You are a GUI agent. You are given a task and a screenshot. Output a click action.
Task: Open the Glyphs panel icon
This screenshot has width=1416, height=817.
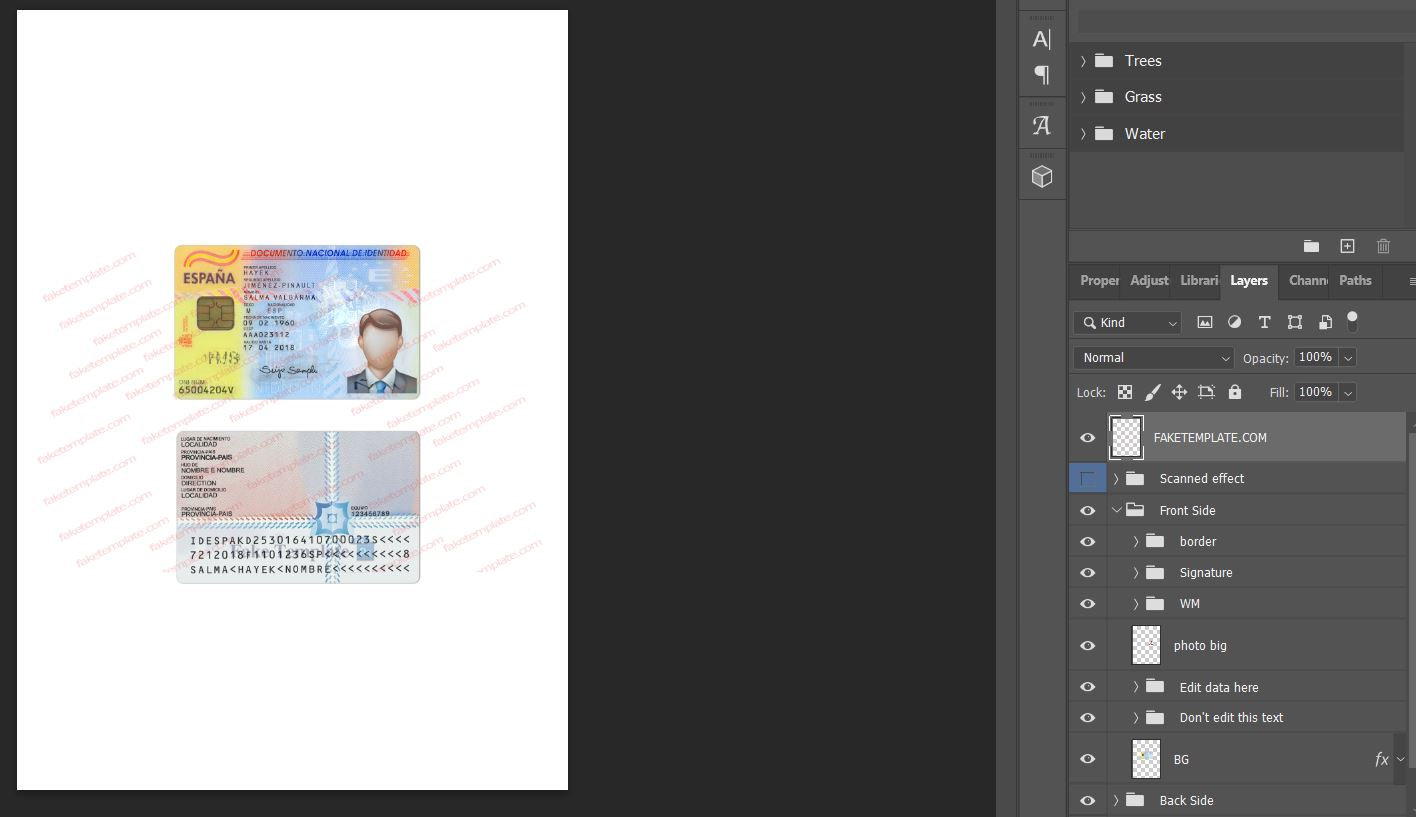click(x=1041, y=126)
